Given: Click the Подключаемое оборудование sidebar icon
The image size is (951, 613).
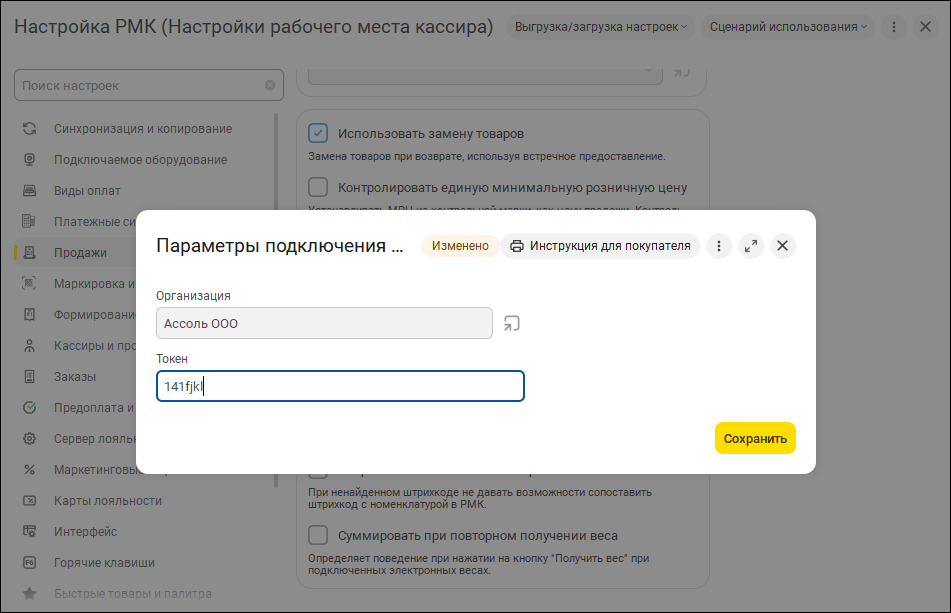Looking at the screenshot, I should coord(30,160).
